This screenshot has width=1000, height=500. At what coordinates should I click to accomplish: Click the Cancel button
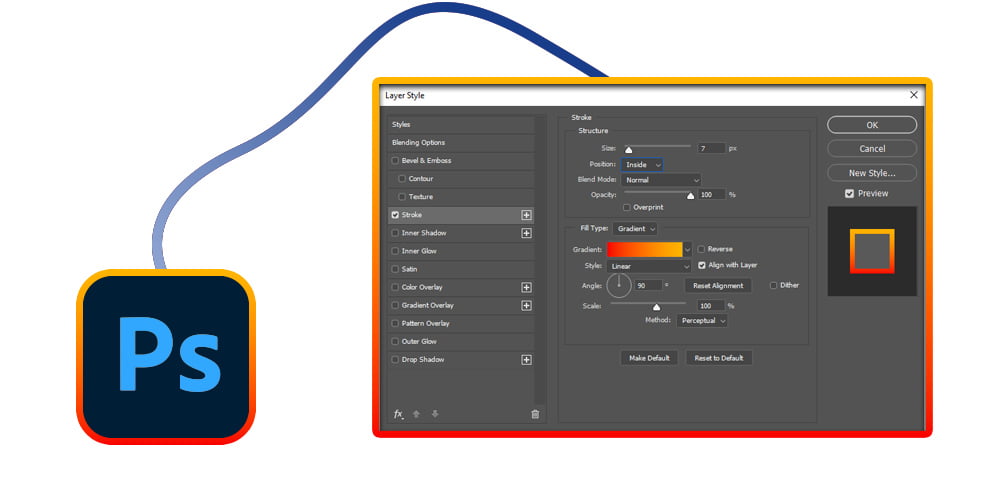pyautogui.click(x=872, y=149)
